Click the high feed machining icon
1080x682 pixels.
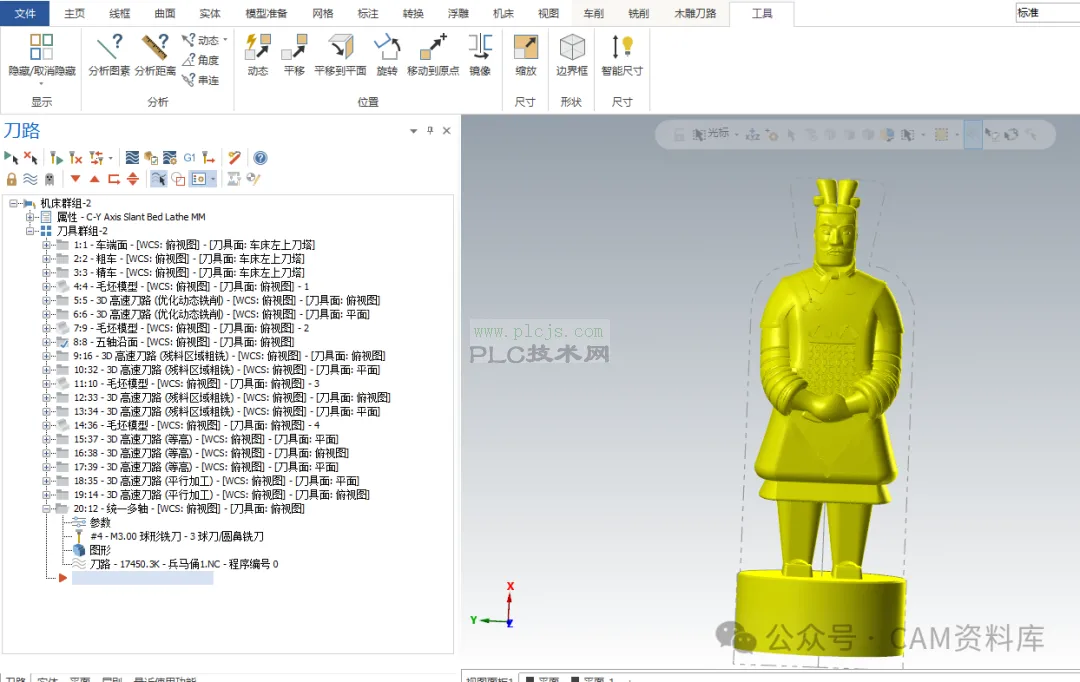point(209,158)
